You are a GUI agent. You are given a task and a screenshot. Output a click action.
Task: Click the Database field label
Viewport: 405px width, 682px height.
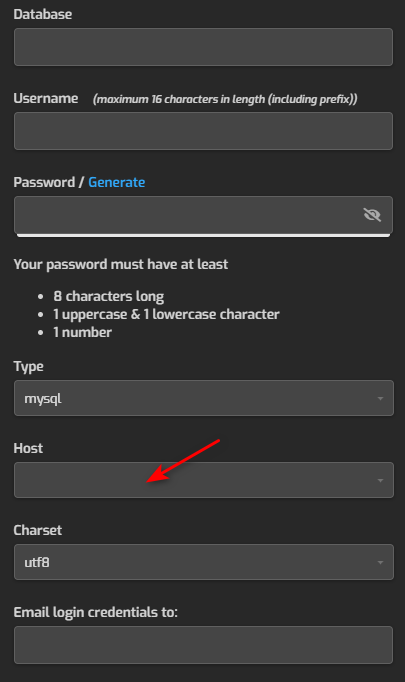coord(43,14)
